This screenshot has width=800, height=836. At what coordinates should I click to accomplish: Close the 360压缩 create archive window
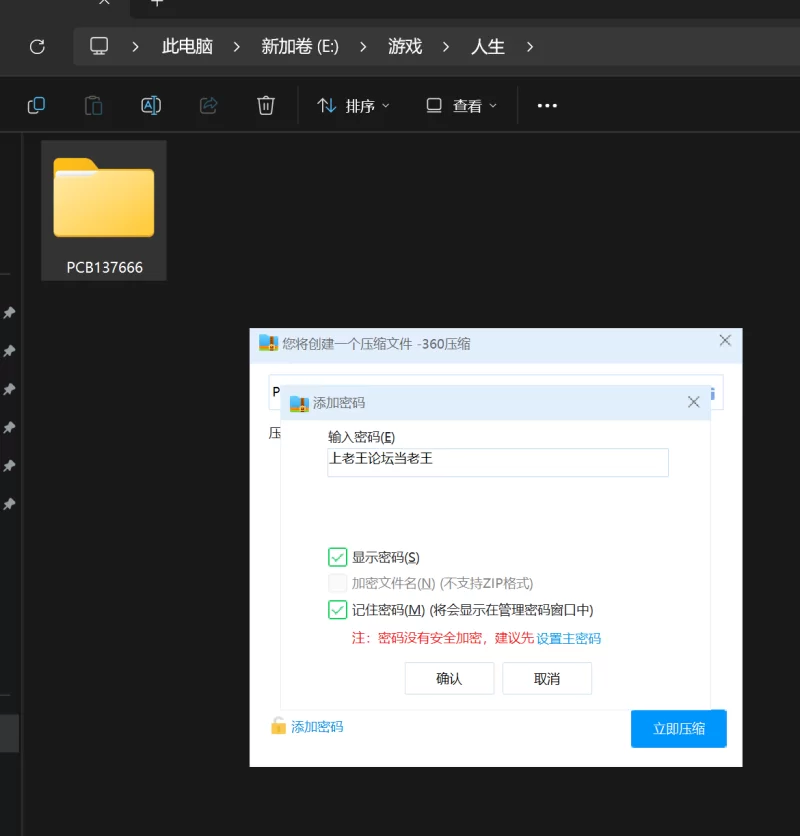pos(725,341)
